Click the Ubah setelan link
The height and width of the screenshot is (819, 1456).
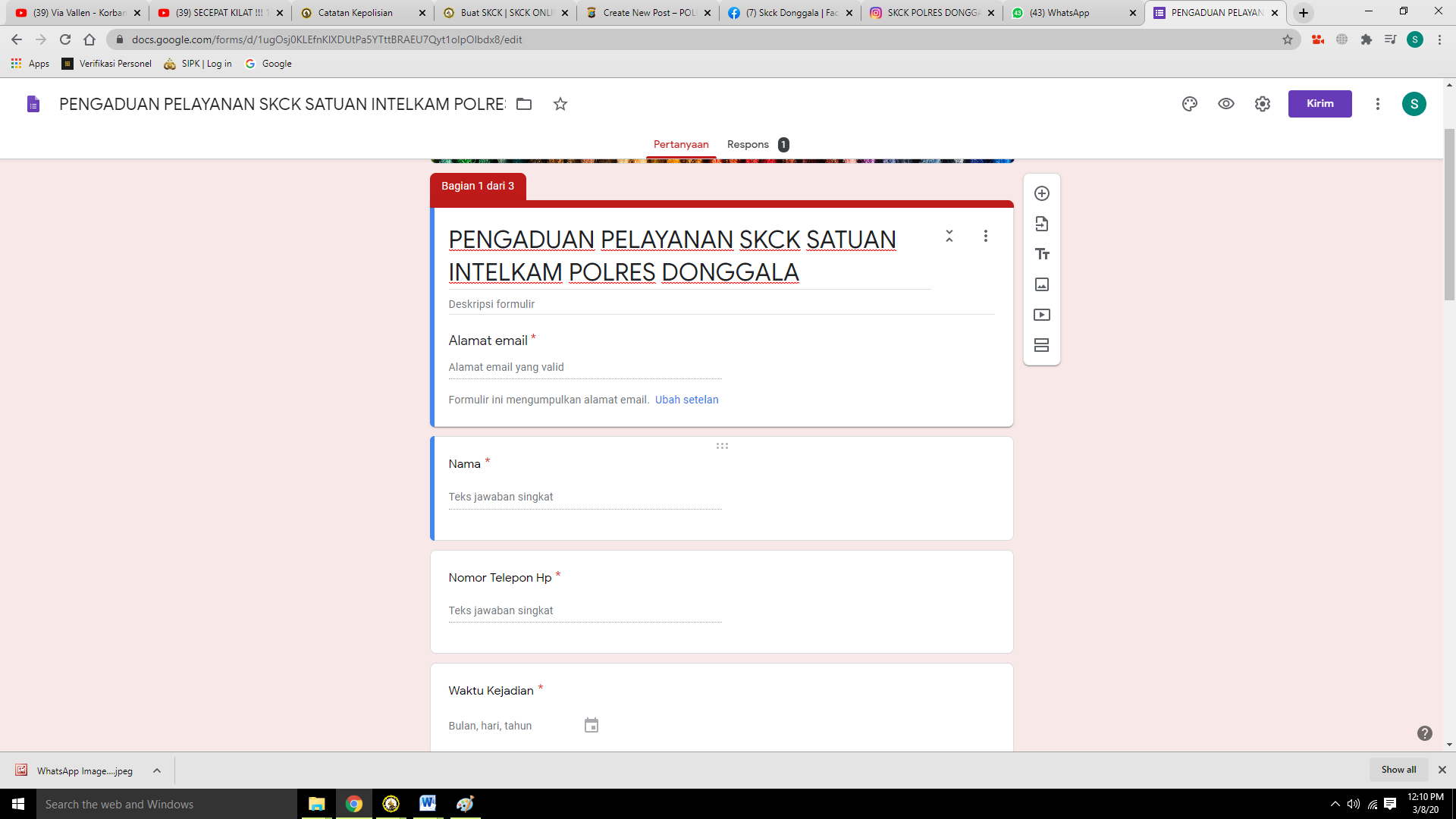686,400
